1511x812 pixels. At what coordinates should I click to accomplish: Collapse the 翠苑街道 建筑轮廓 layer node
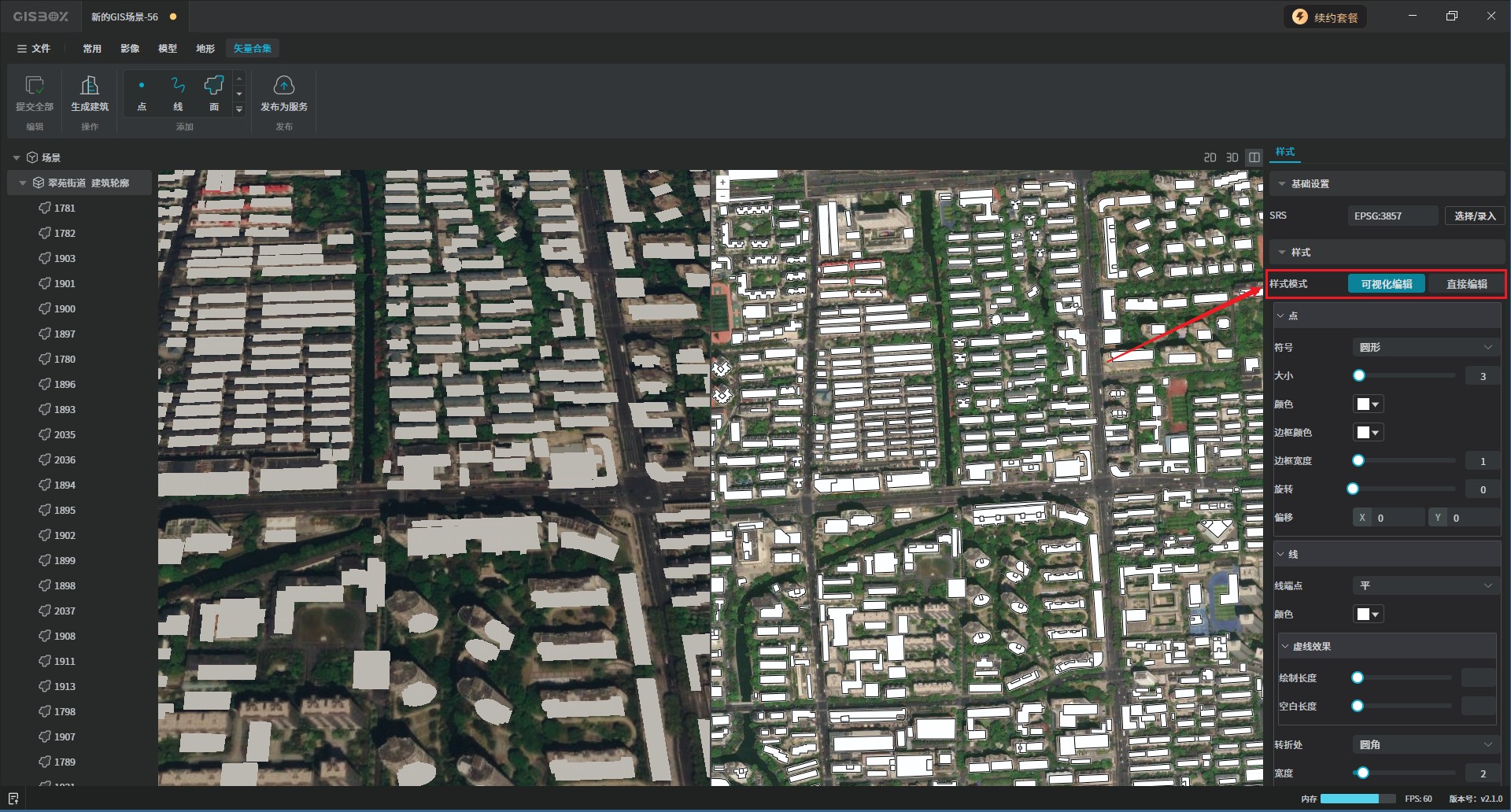[x=23, y=183]
